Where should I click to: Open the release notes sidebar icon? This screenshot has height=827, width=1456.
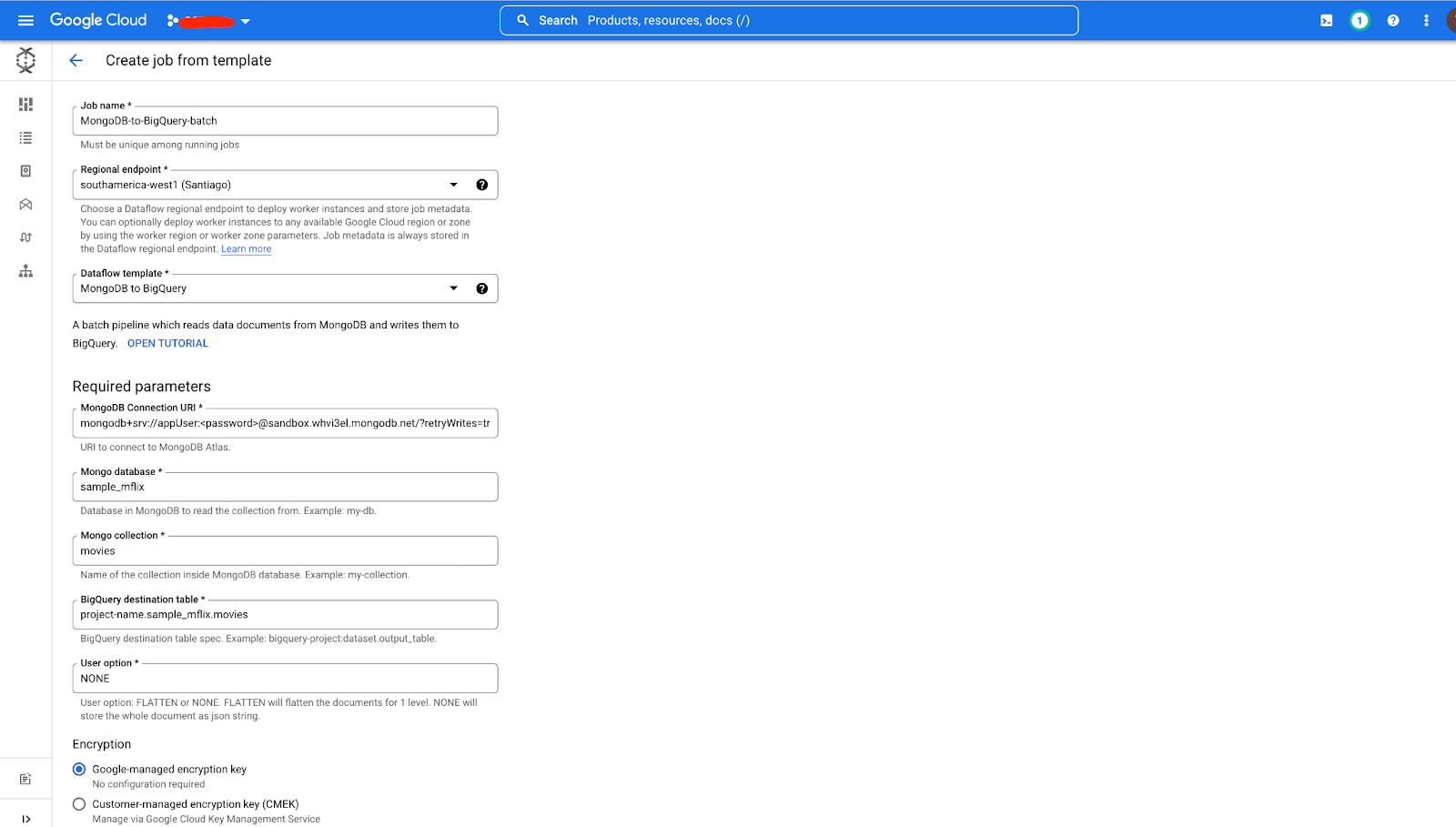coord(25,779)
